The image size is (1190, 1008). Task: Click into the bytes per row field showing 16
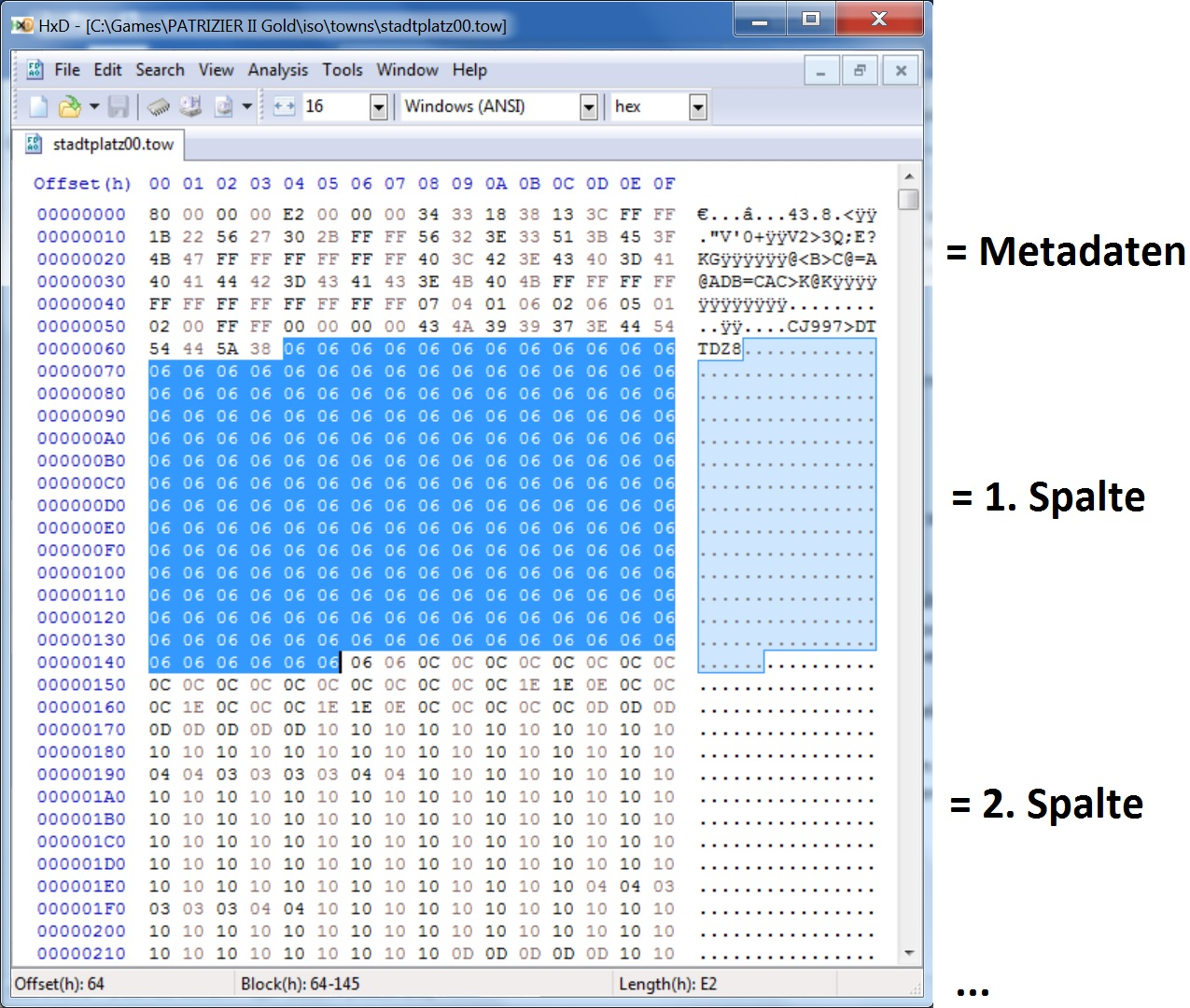tap(334, 107)
